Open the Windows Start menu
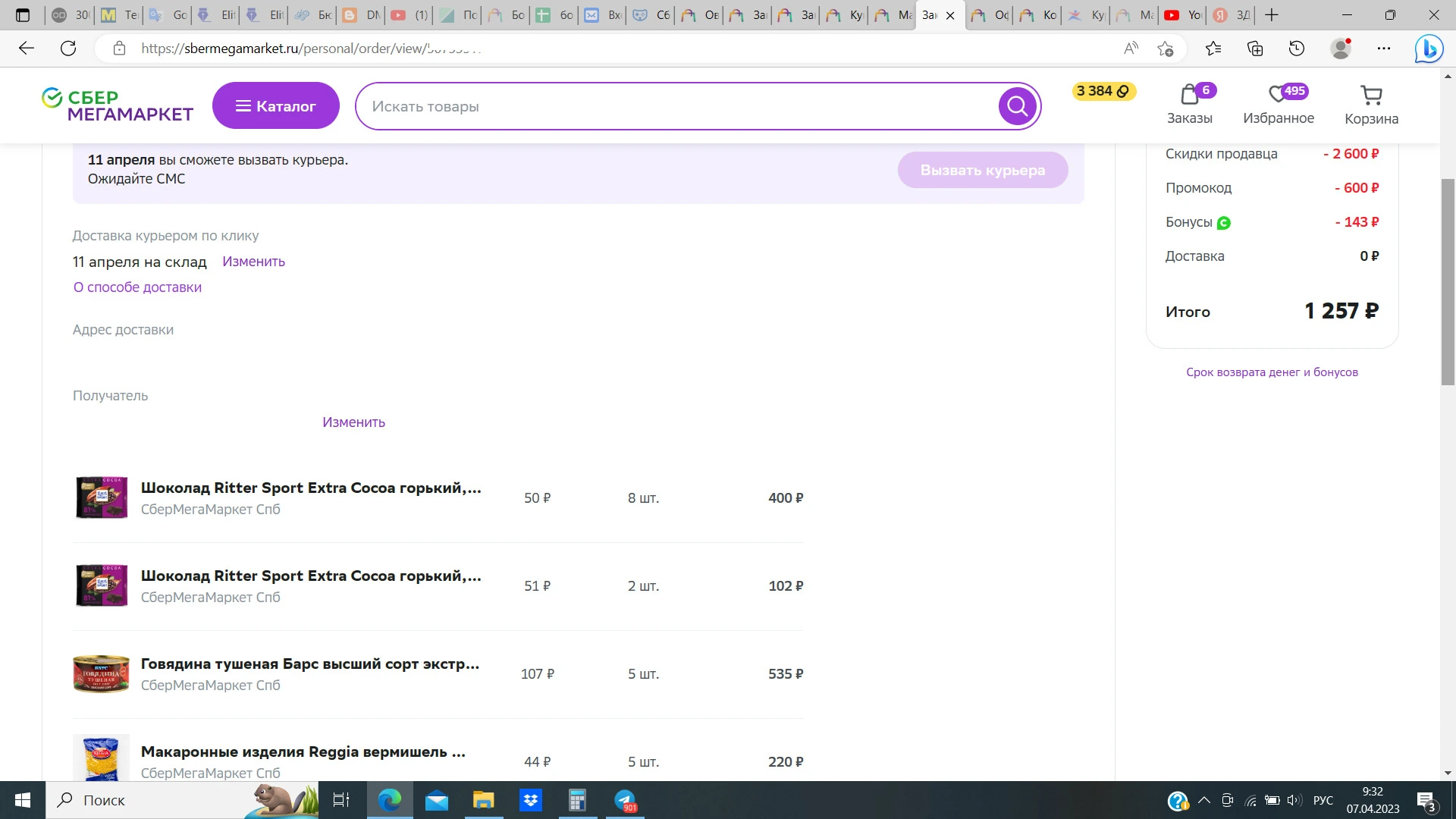The width and height of the screenshot is (1456, 819). pyautogui.click(x=23, y=800)
